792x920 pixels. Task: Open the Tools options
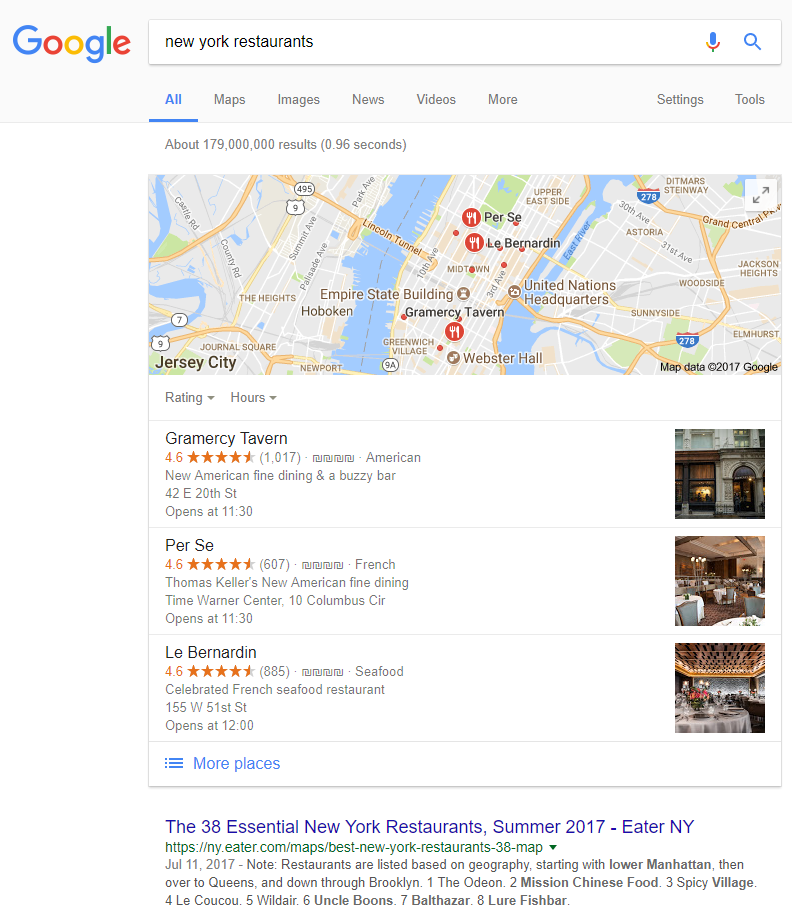pyautogui.click(x=750, y=100)
